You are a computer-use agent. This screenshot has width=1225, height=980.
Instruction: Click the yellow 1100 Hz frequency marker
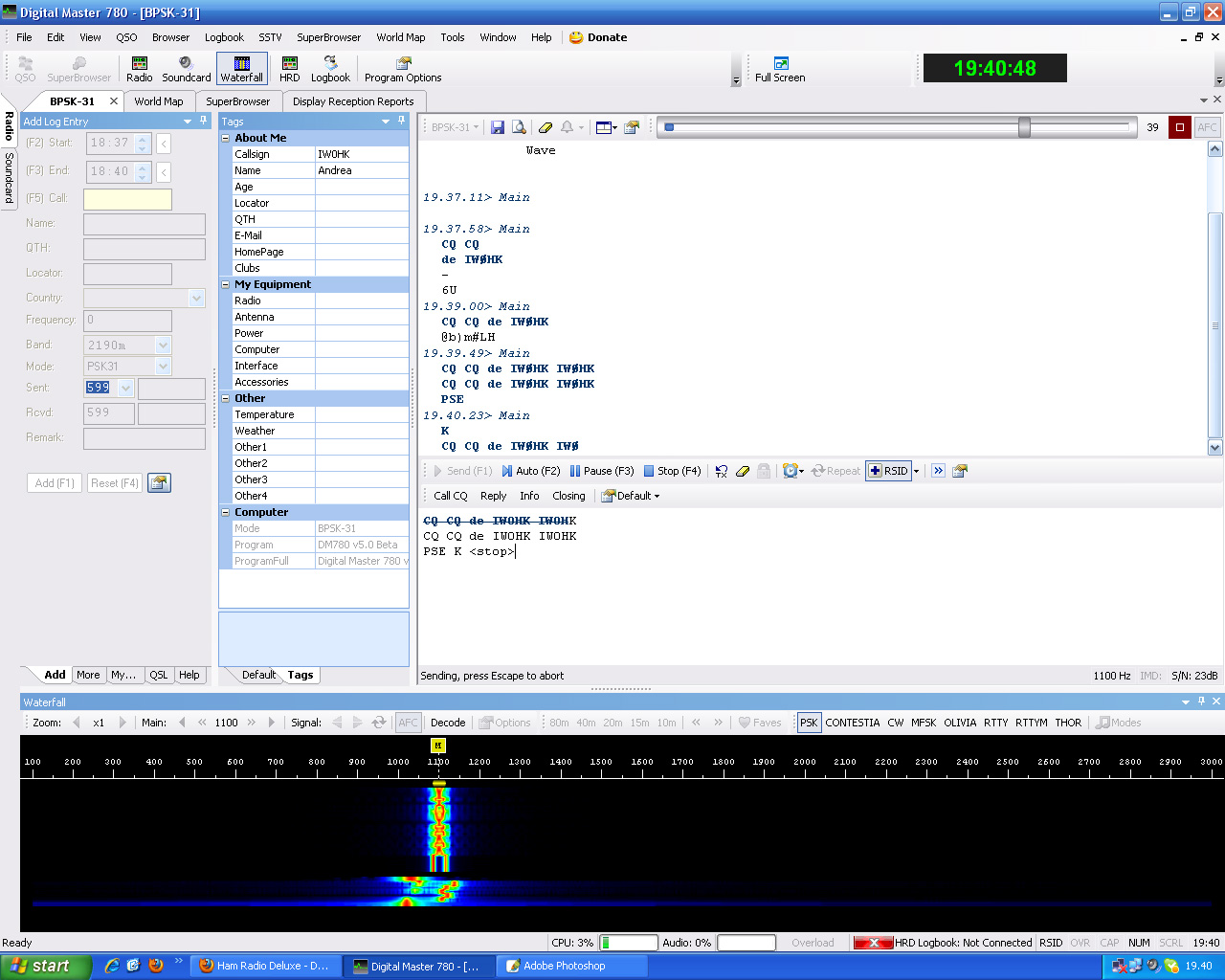(x=438, y=746)
